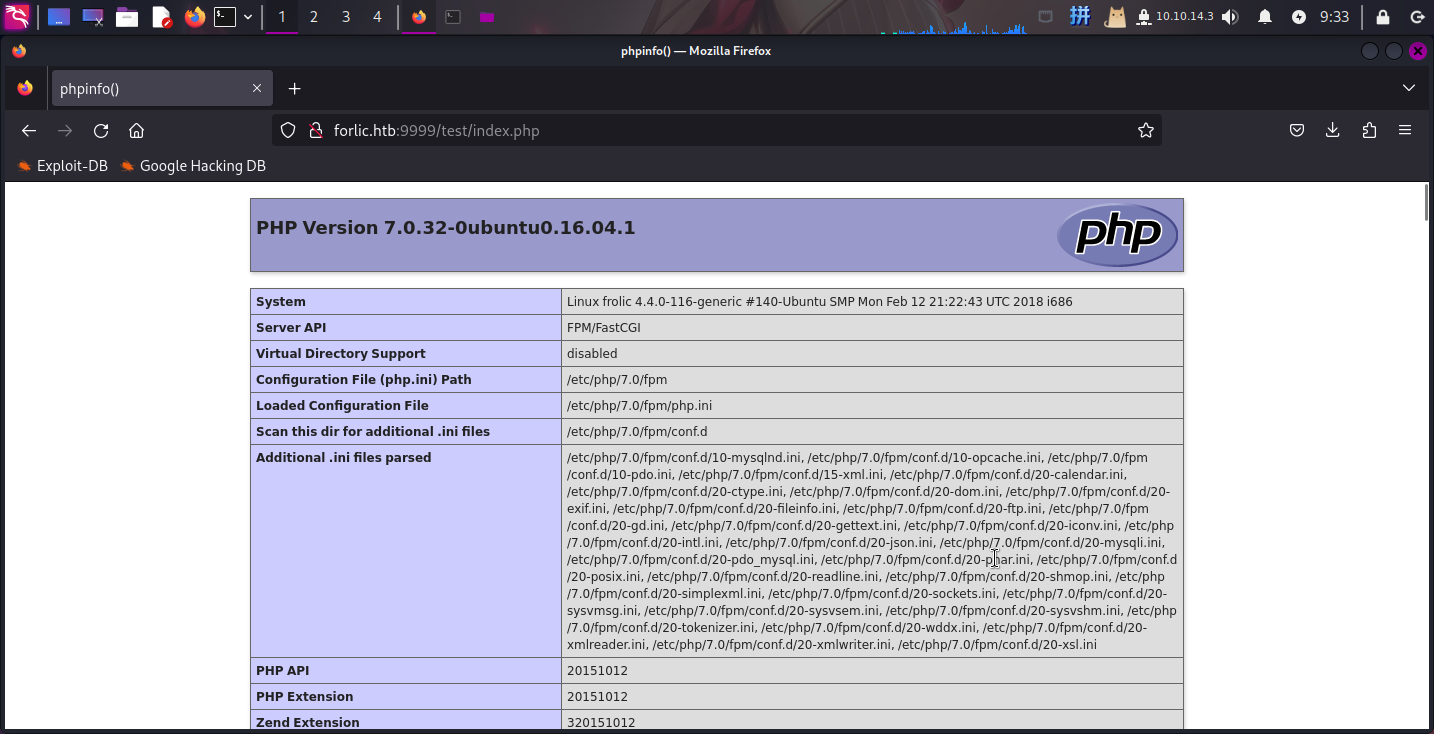The height and width of the screenshot is (734, 1434).
Task: Switch to workspace 4
Action: tap(377, 17)
